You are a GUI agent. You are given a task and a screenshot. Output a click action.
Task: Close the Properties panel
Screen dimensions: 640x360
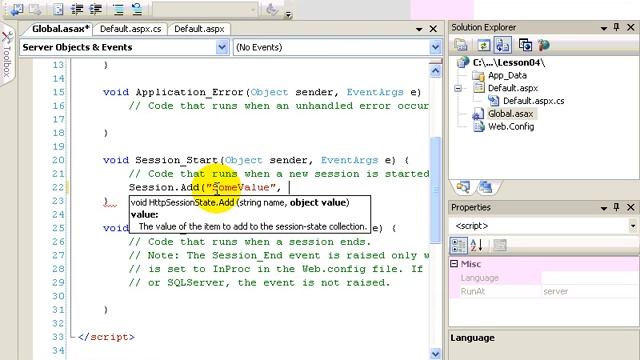631,207
